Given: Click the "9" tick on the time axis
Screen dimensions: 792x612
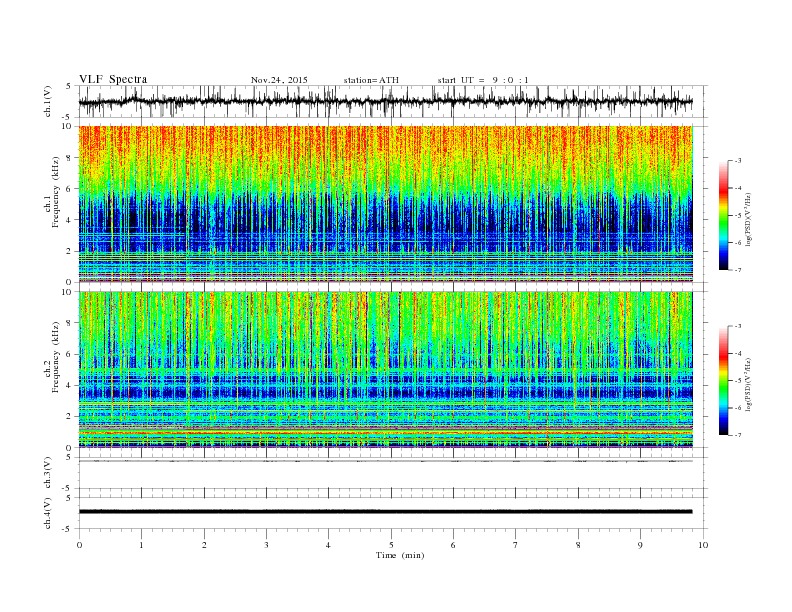Looking at the screenshot, I should pos(640,545).
